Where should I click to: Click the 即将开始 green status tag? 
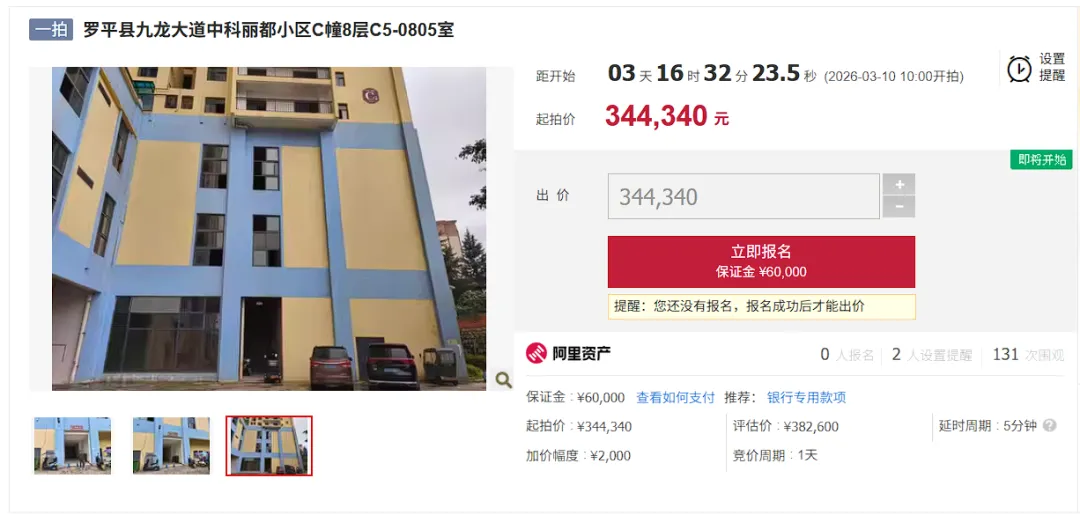tap(1041, 160)
